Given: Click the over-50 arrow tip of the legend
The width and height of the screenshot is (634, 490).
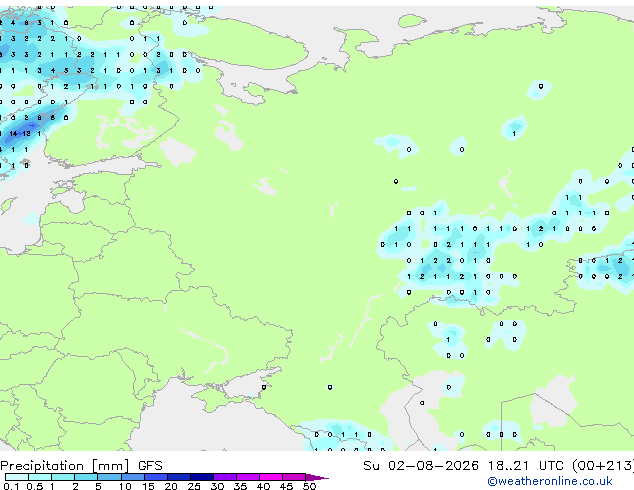Looking at the screenshot, I should (317, 477).
